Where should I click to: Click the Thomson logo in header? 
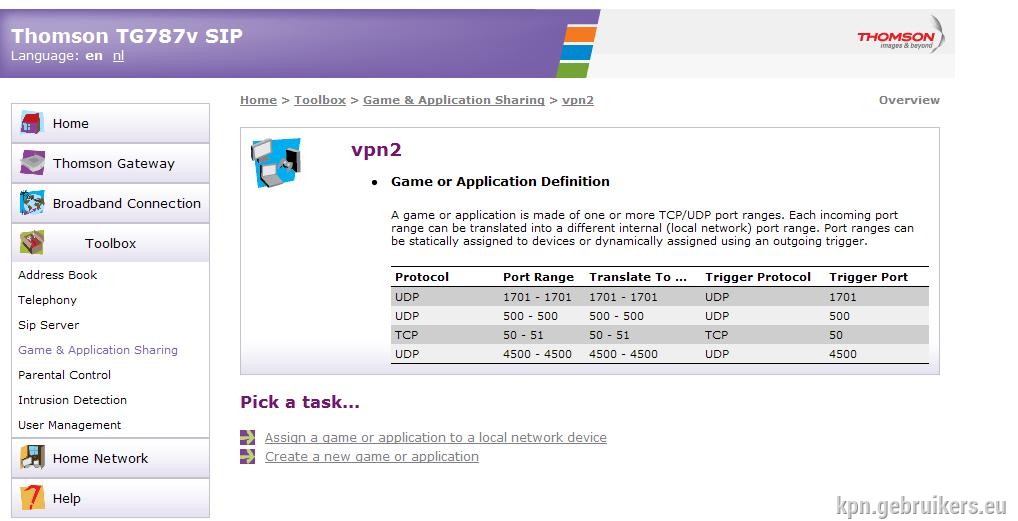coord(900,36)
